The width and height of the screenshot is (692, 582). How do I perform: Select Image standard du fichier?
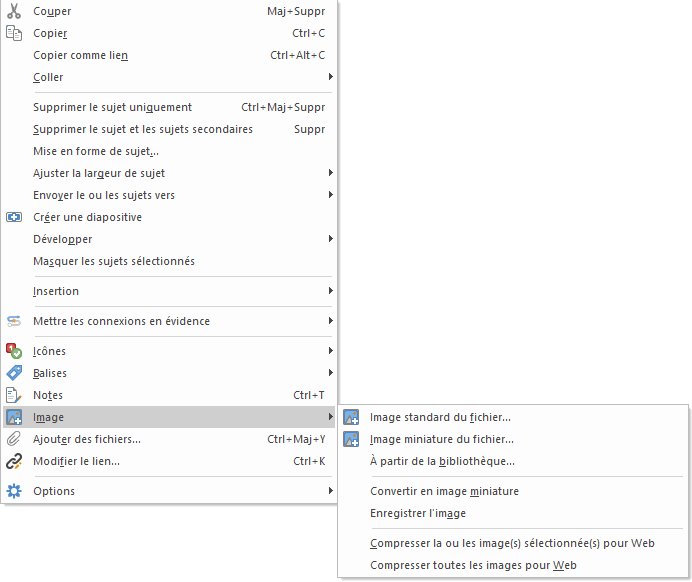(x=440, y=417)
